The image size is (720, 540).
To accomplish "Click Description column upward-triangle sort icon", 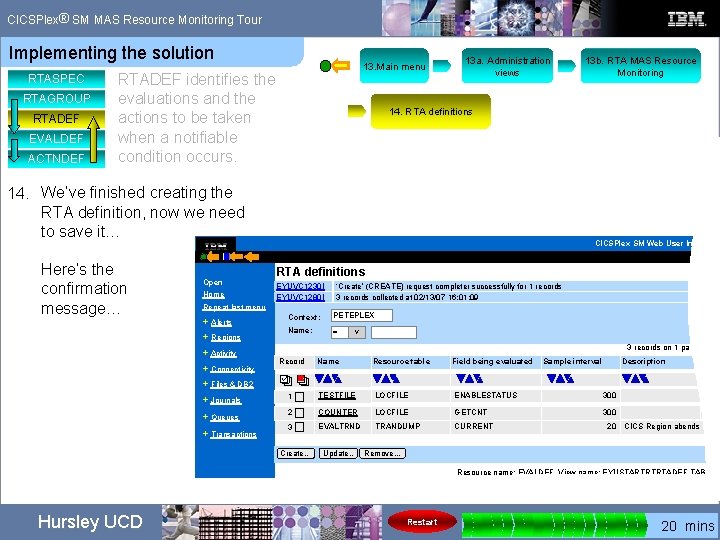I will 635,379.
